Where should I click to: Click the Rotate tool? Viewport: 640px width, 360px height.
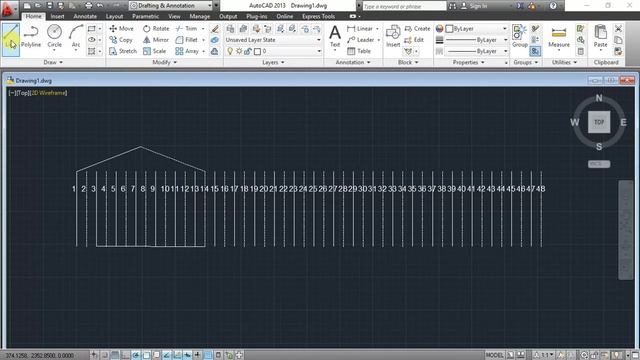[x=156, y=29]
